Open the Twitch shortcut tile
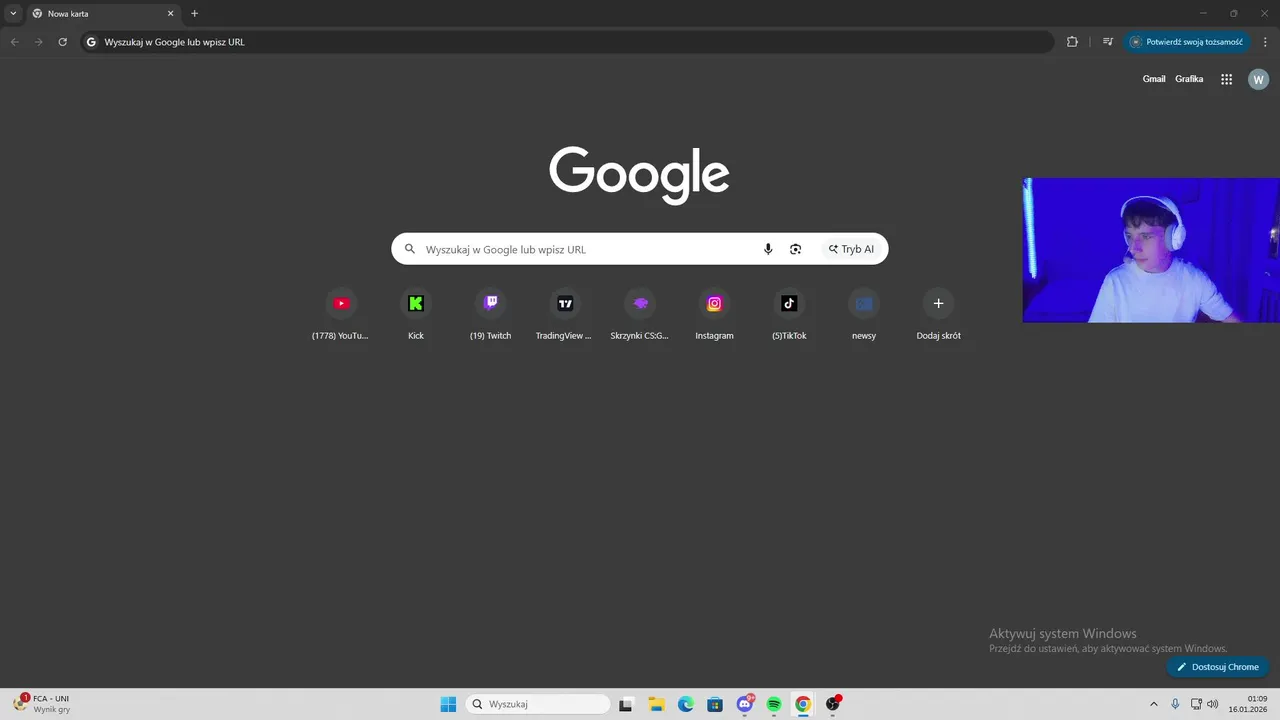Screen dimensions: 1280x720 (490, 315)
